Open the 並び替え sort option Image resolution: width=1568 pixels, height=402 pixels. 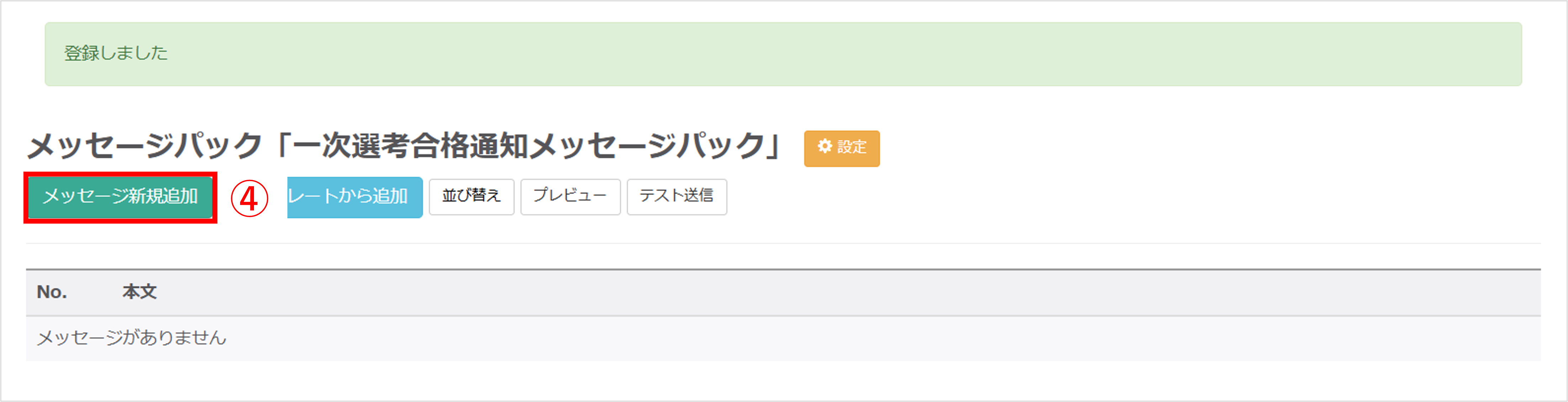[x=471, y=197]
